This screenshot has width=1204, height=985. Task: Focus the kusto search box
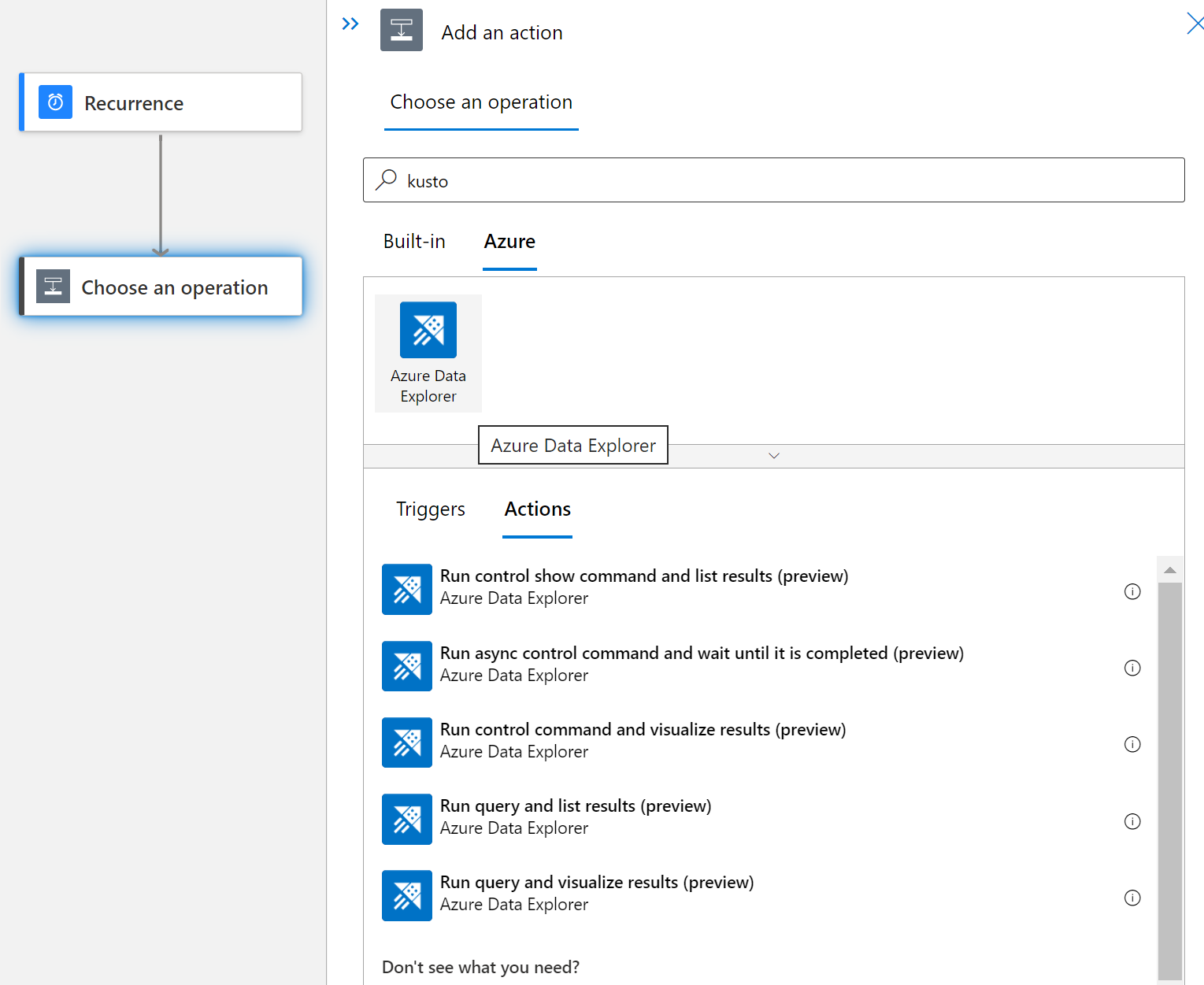(773, 180)
